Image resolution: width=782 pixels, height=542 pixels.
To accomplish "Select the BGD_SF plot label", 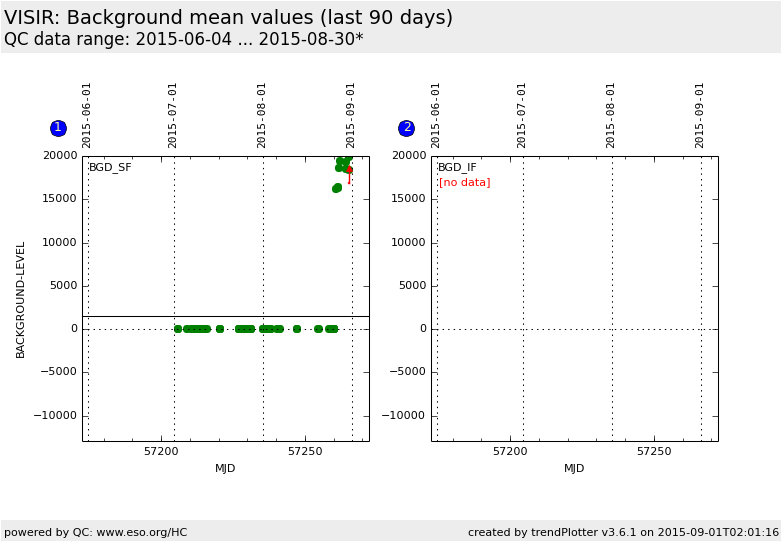I will 110,168.
